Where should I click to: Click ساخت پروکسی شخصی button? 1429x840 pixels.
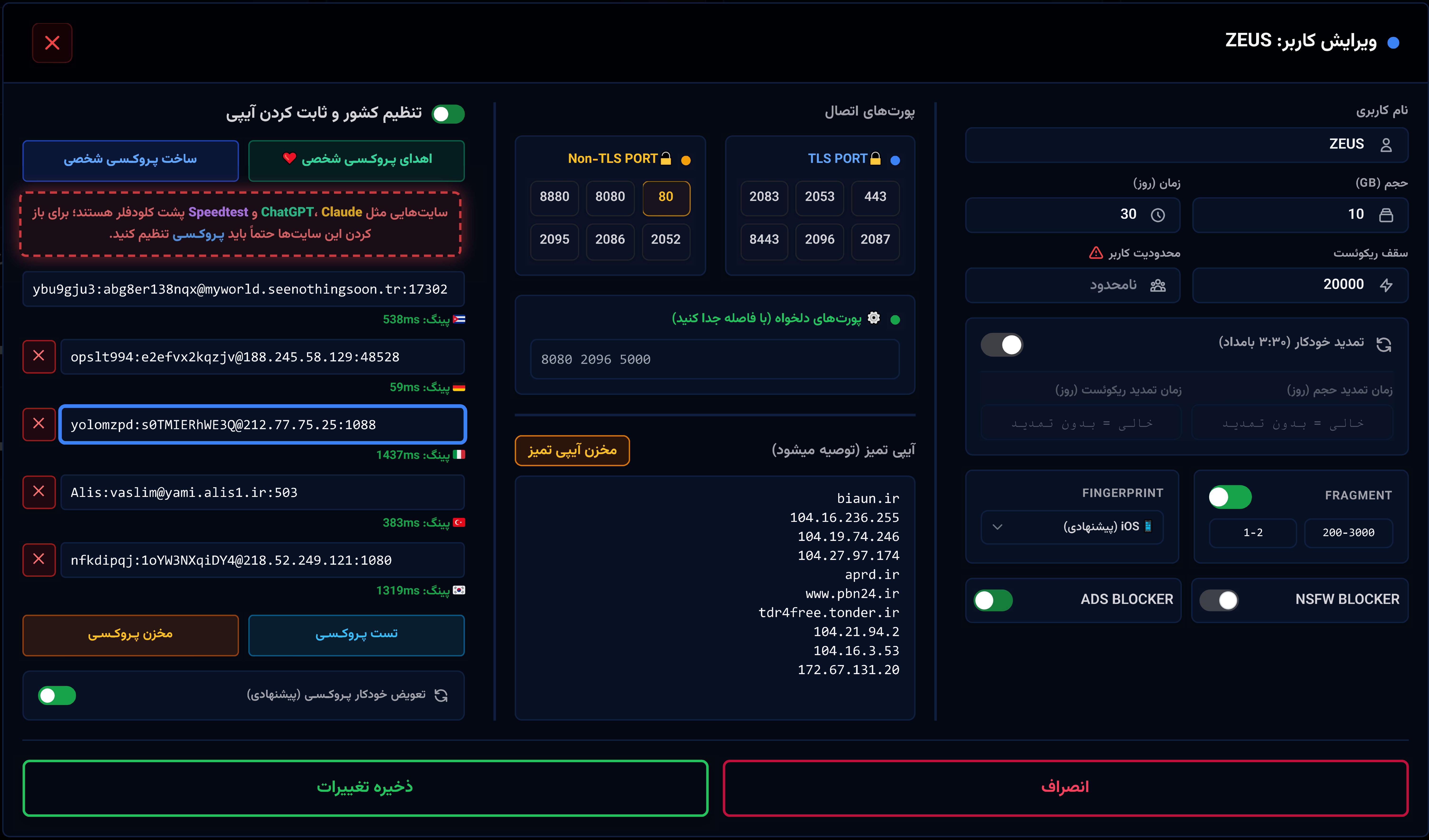tap(131, 160)
